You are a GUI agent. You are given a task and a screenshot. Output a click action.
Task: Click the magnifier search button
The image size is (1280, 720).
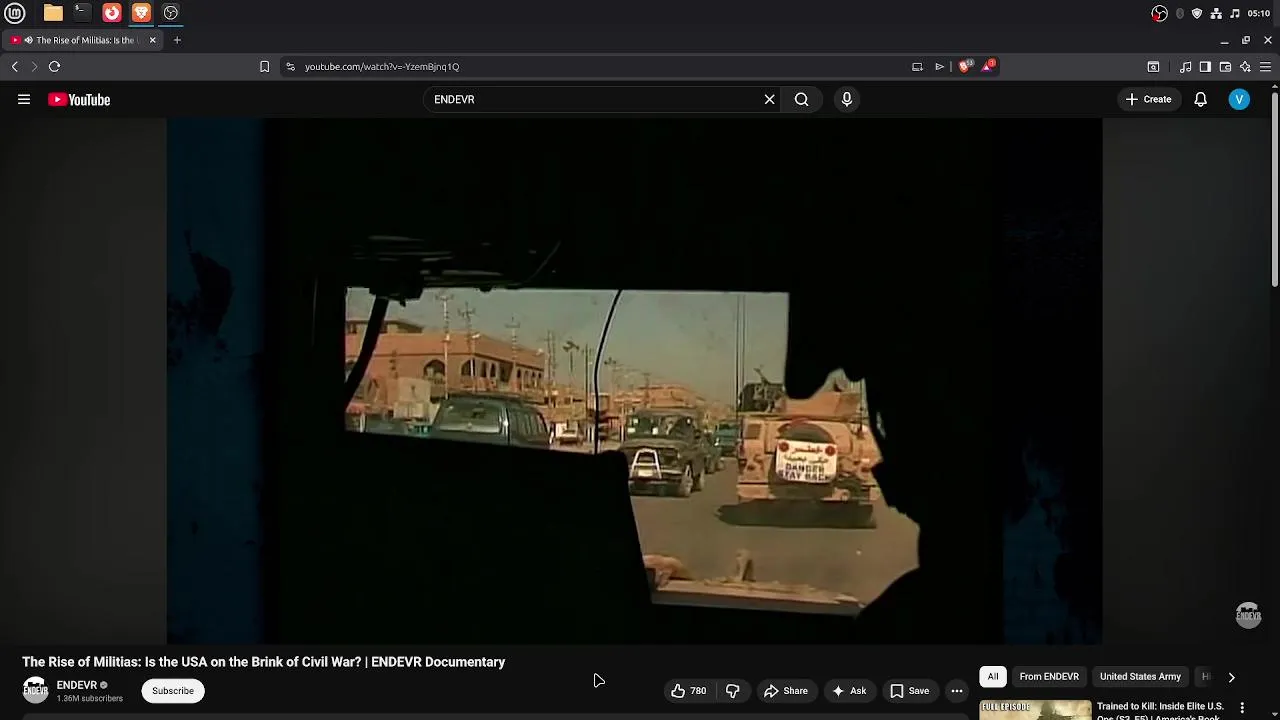pyautogui.click(x=801, y=99)
